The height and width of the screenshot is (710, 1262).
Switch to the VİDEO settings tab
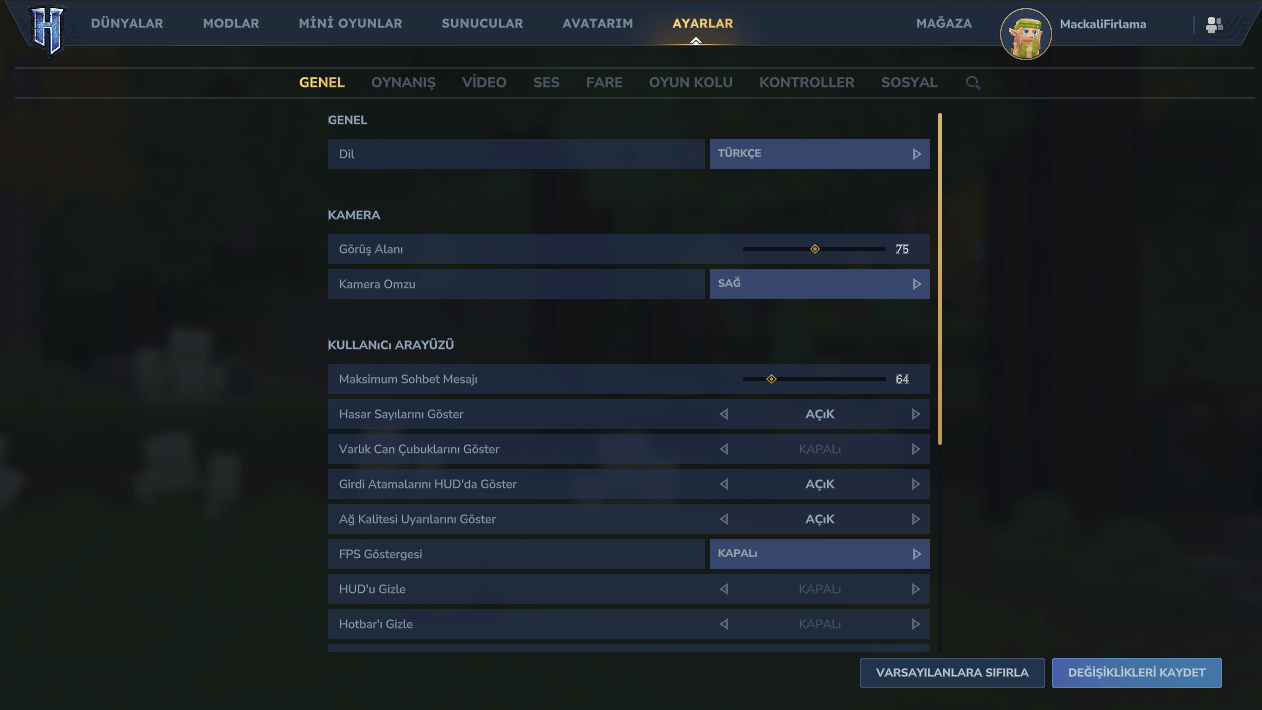(x=484, y=82)
